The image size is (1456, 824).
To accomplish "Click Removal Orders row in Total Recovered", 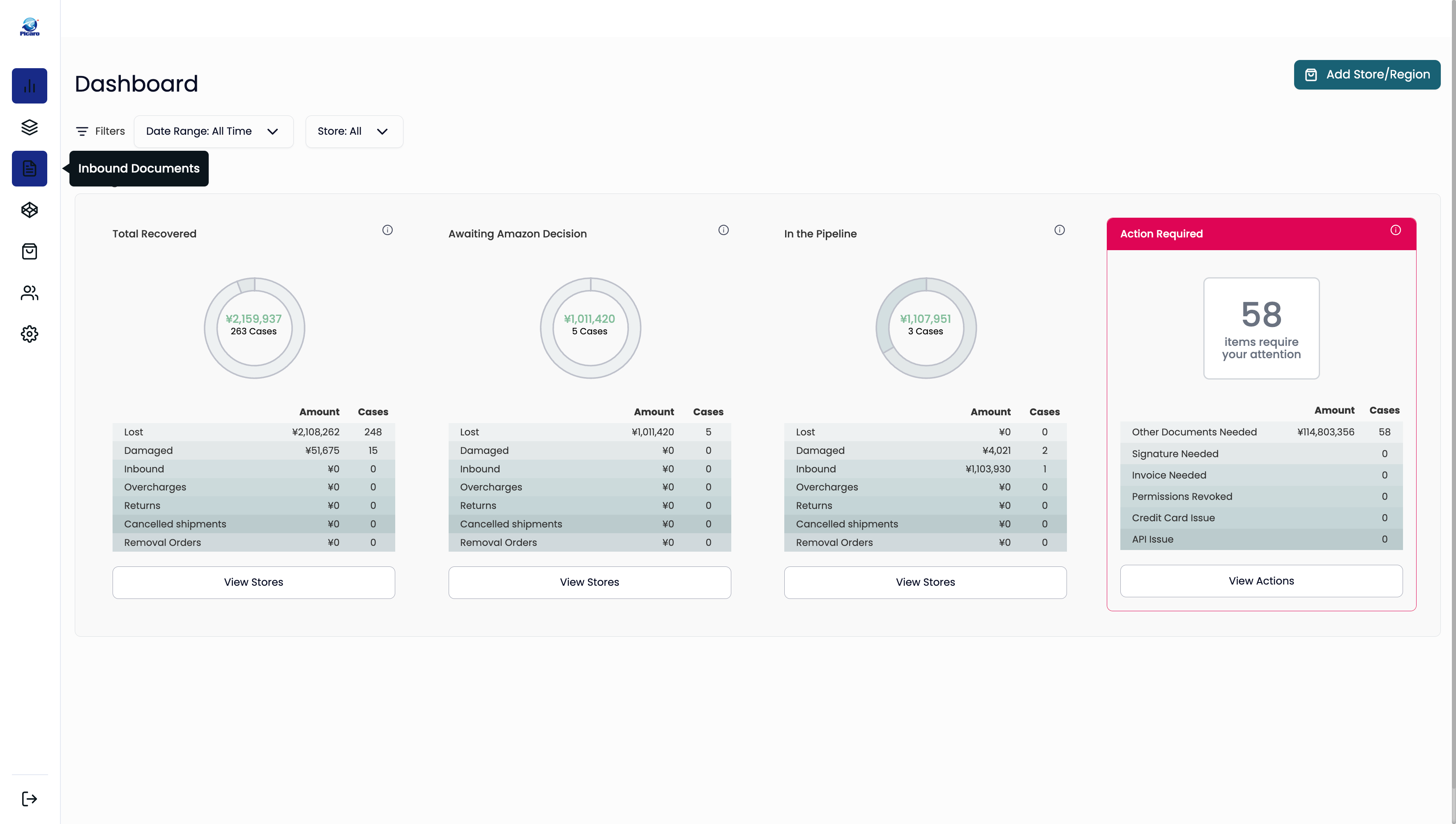I will click(253, 542).
